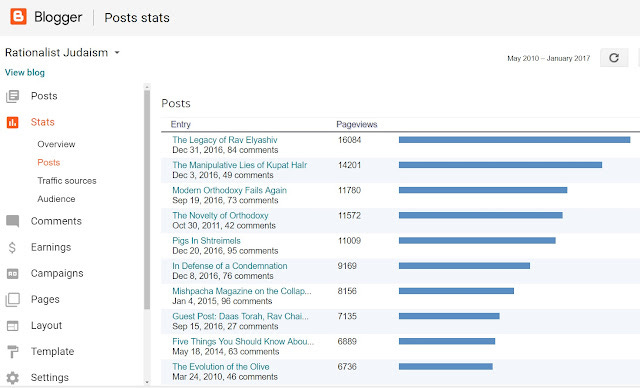The image size is (640, 388).
Task: Click pageview count 16084
Action: tap(349, 140)
